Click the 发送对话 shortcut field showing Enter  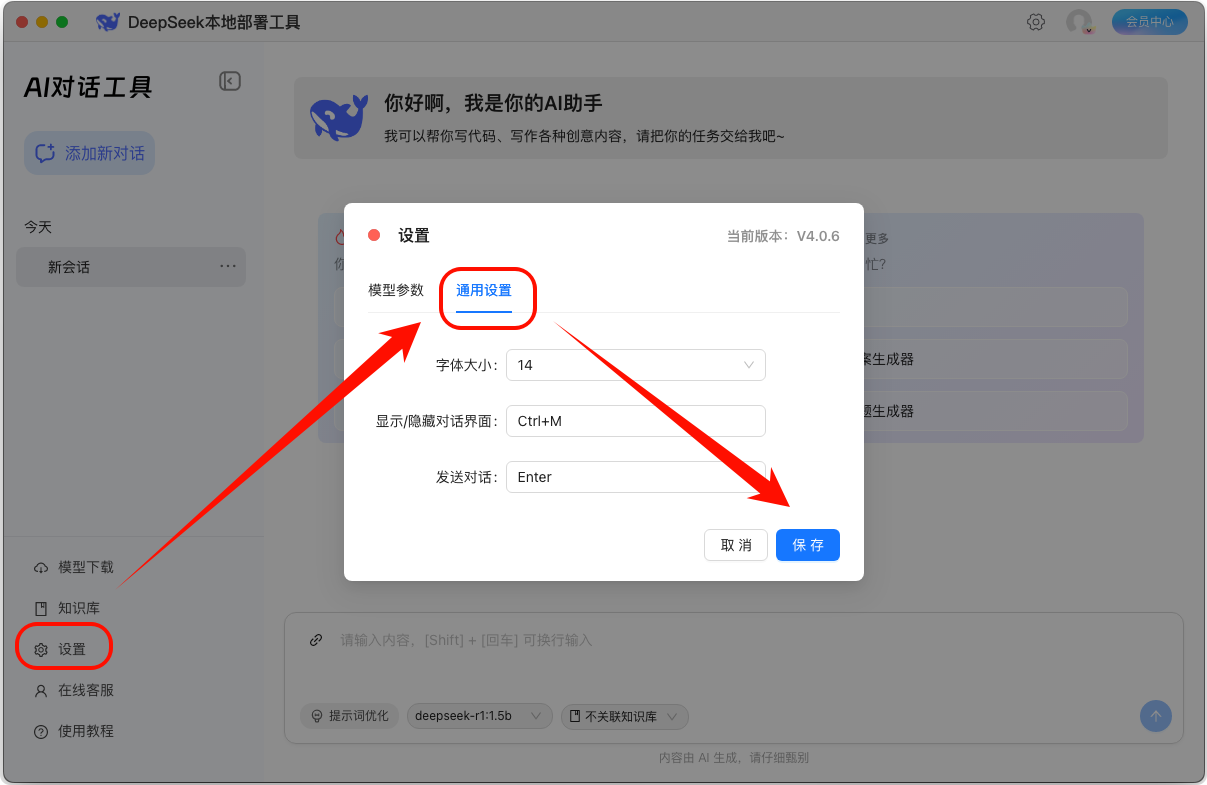(x=636, y=477)
